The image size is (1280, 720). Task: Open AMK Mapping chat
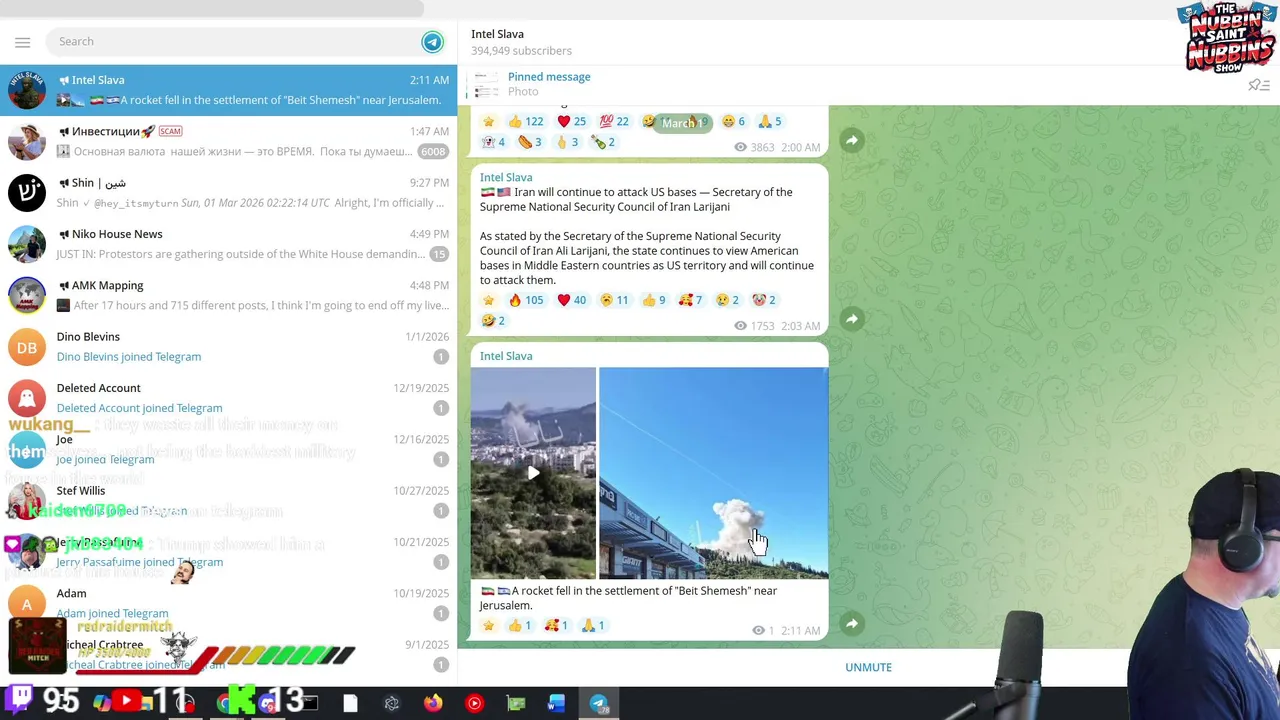pyautogui.click(x=228, y=295)
